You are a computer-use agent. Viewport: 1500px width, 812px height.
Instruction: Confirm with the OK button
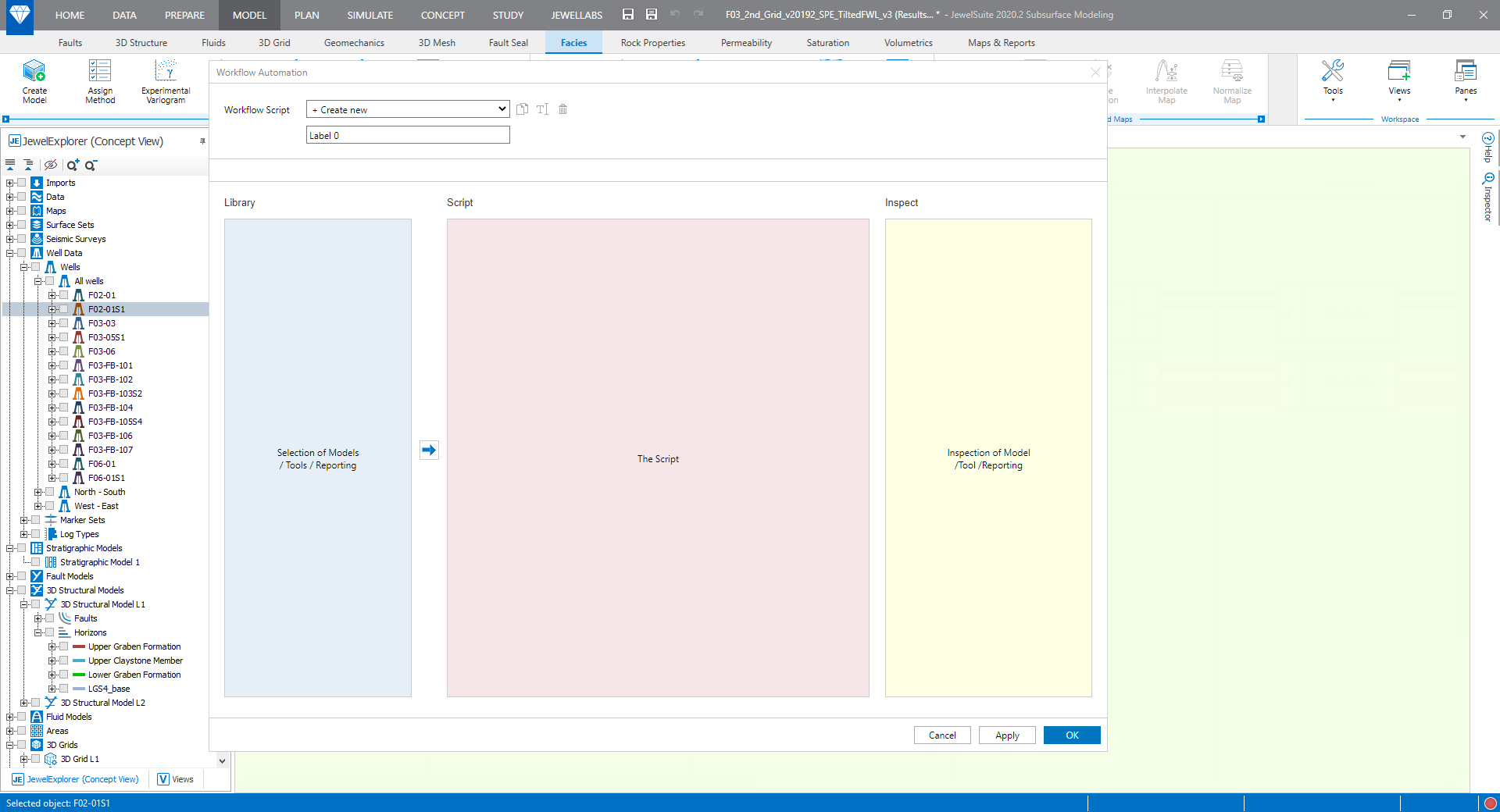coord(1072,735)
